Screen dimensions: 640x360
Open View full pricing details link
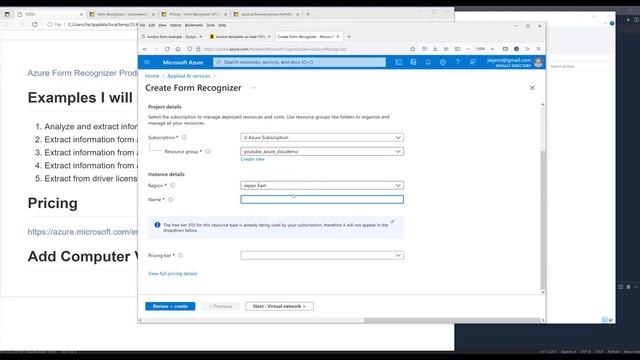[x=173, y=273]
